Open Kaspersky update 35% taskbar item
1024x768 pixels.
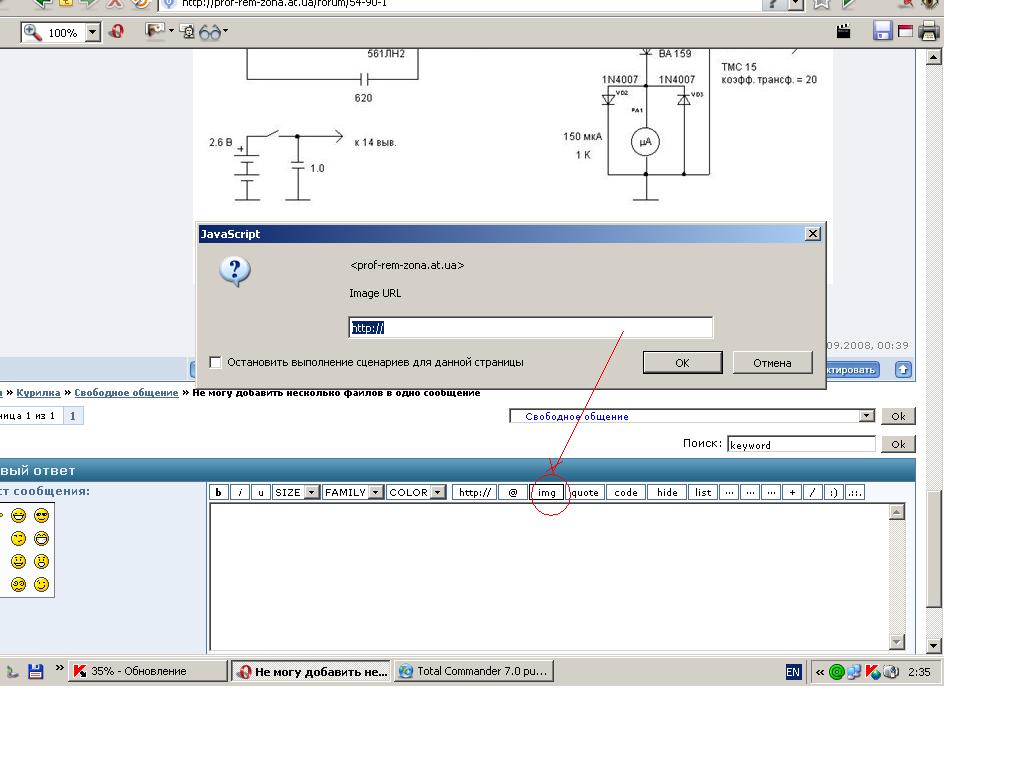pos(147,672)
